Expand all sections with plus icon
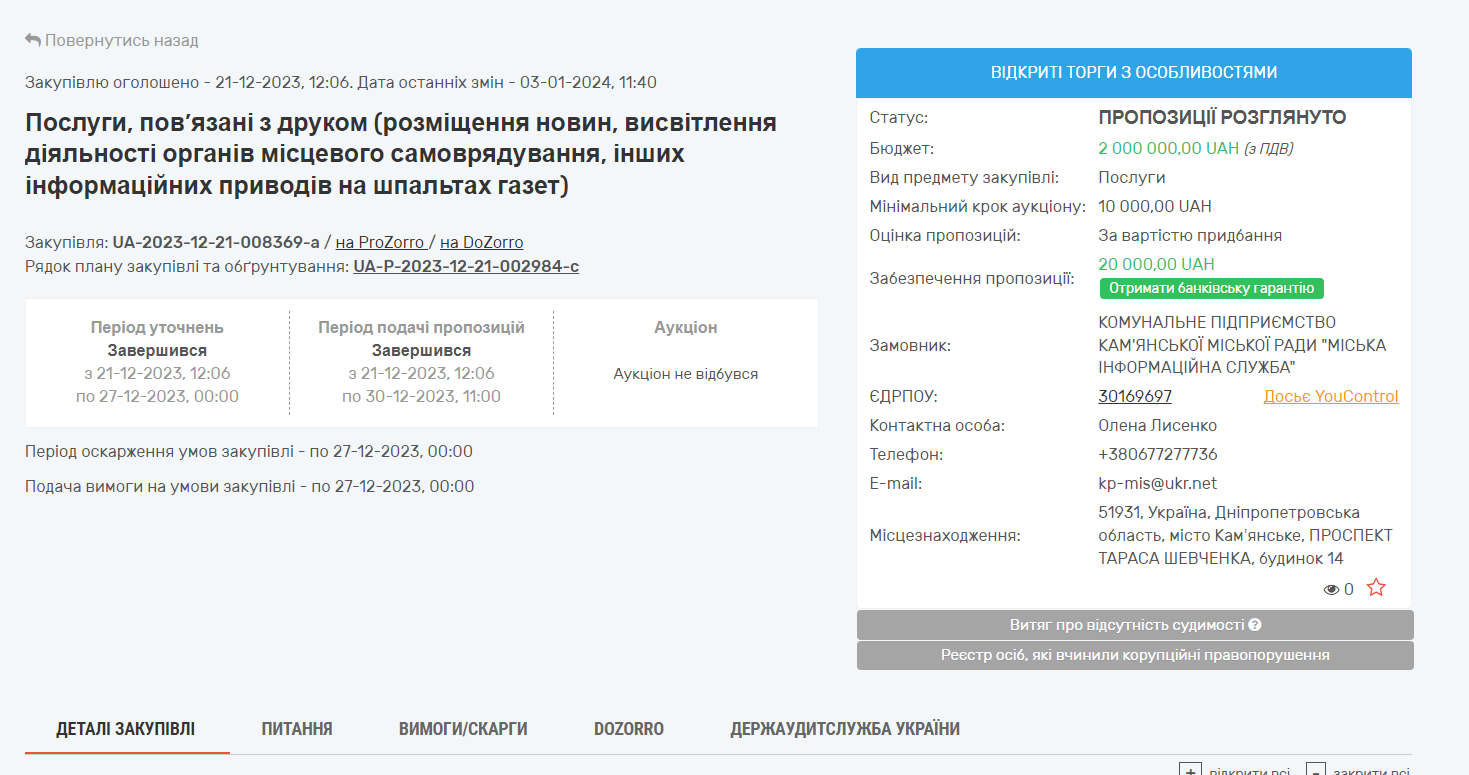Screen dimensions: 1469x775 coord(1190,771)
